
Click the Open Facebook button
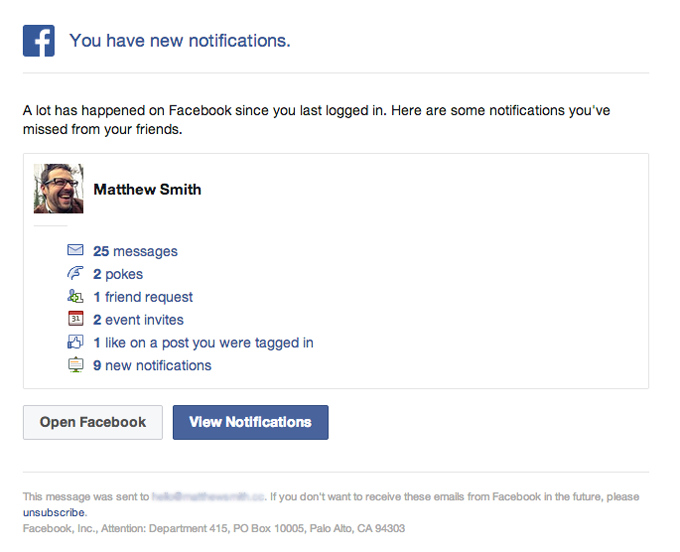click(x=93, y=422)
